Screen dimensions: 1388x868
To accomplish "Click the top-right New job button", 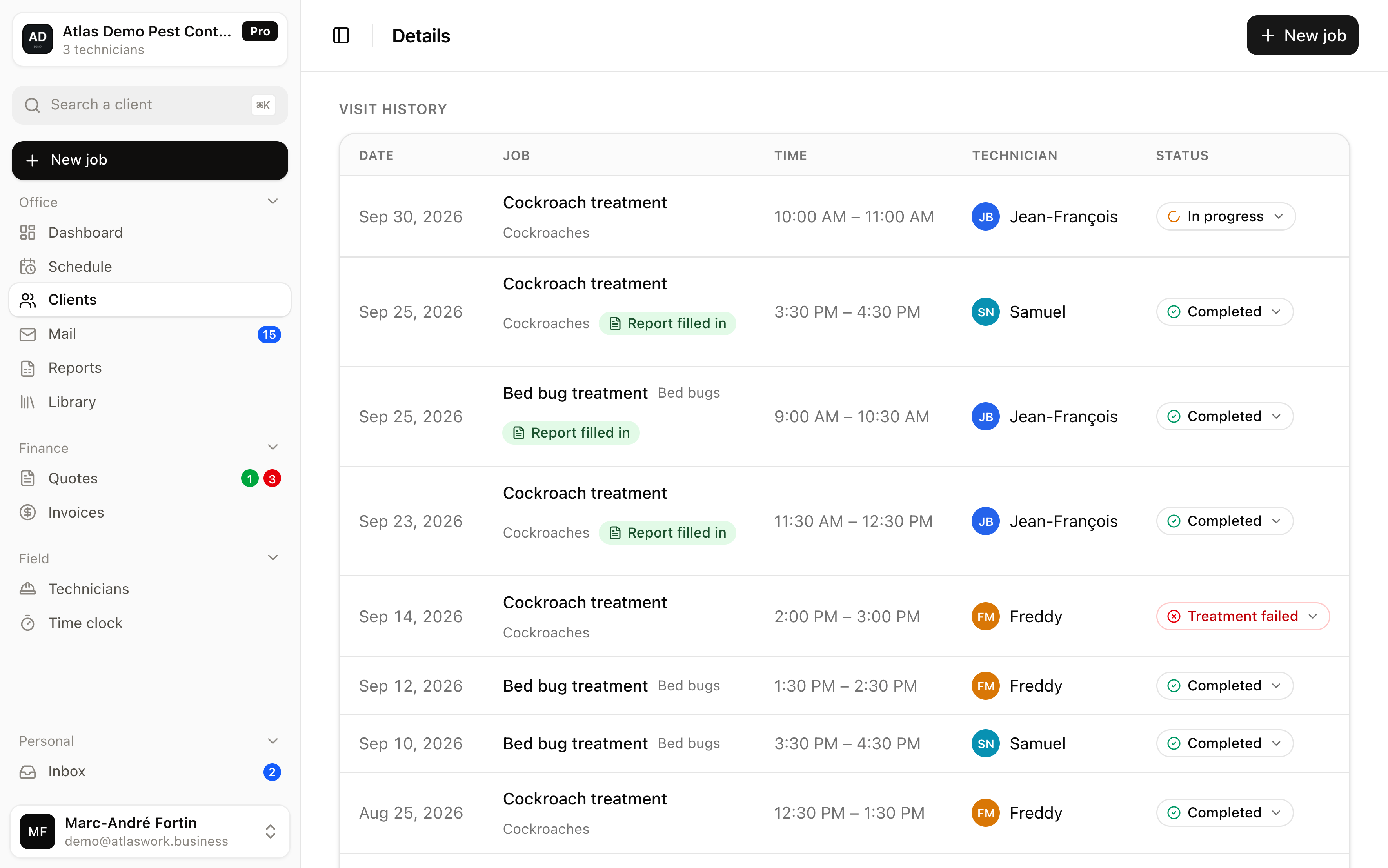I will coord(1302,36).
